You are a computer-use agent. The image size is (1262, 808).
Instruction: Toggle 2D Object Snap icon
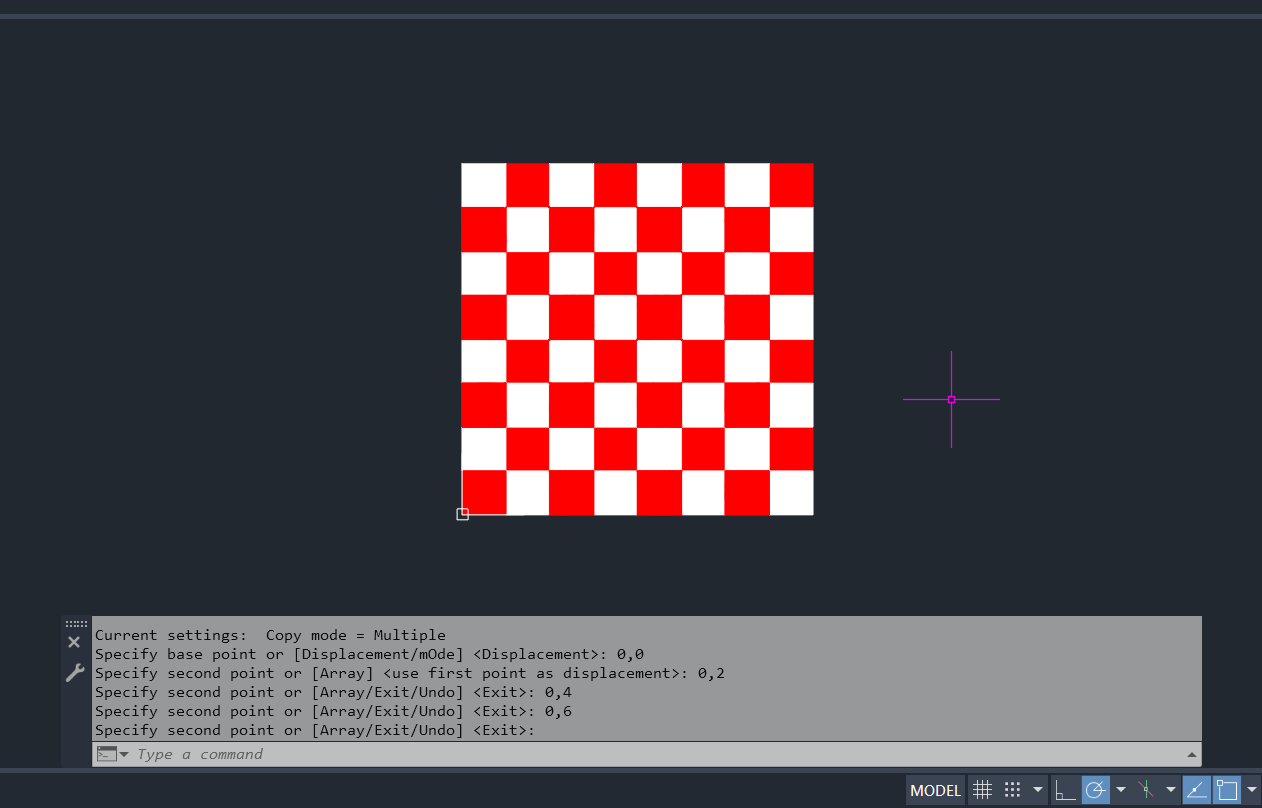coord(1226,790)
